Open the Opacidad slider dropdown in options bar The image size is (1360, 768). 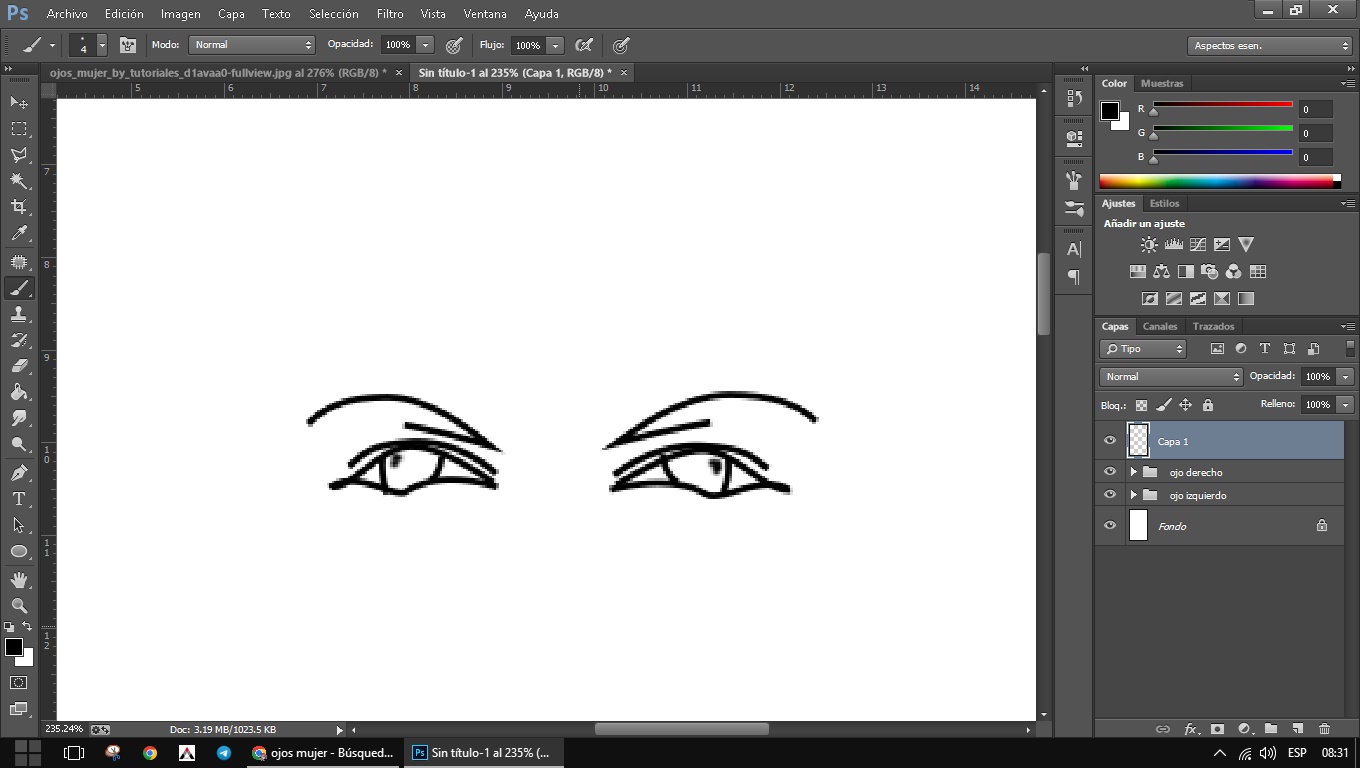tap(426, 45)
